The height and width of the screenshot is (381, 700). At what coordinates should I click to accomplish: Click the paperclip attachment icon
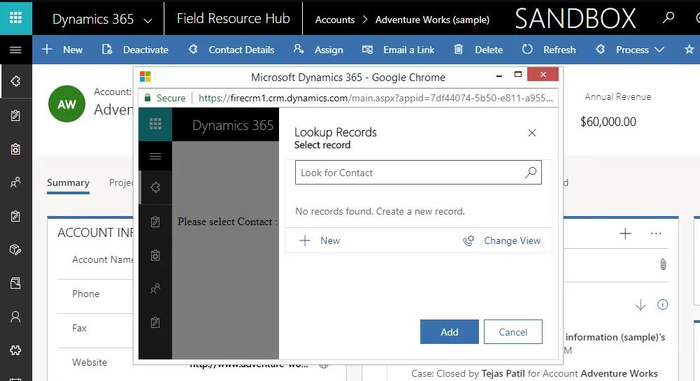(663, 264)
